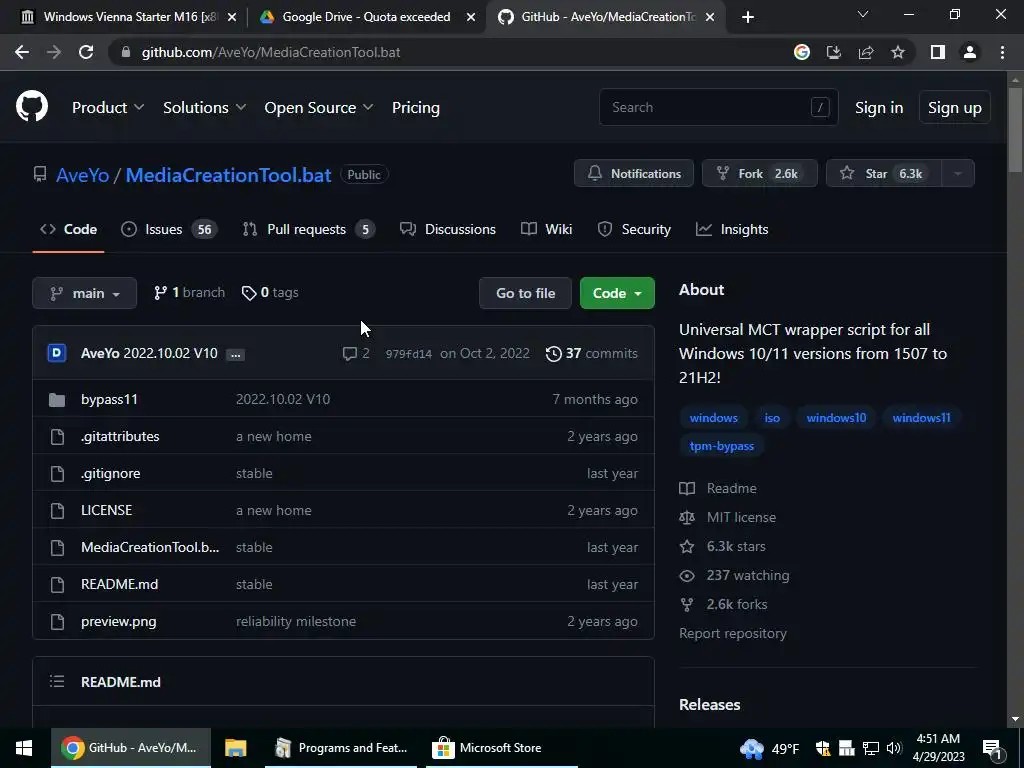Click the install app icon in the address bar
Image resolution: width=1024 pixels, height=768 pixels.
(x=834, y=52)
